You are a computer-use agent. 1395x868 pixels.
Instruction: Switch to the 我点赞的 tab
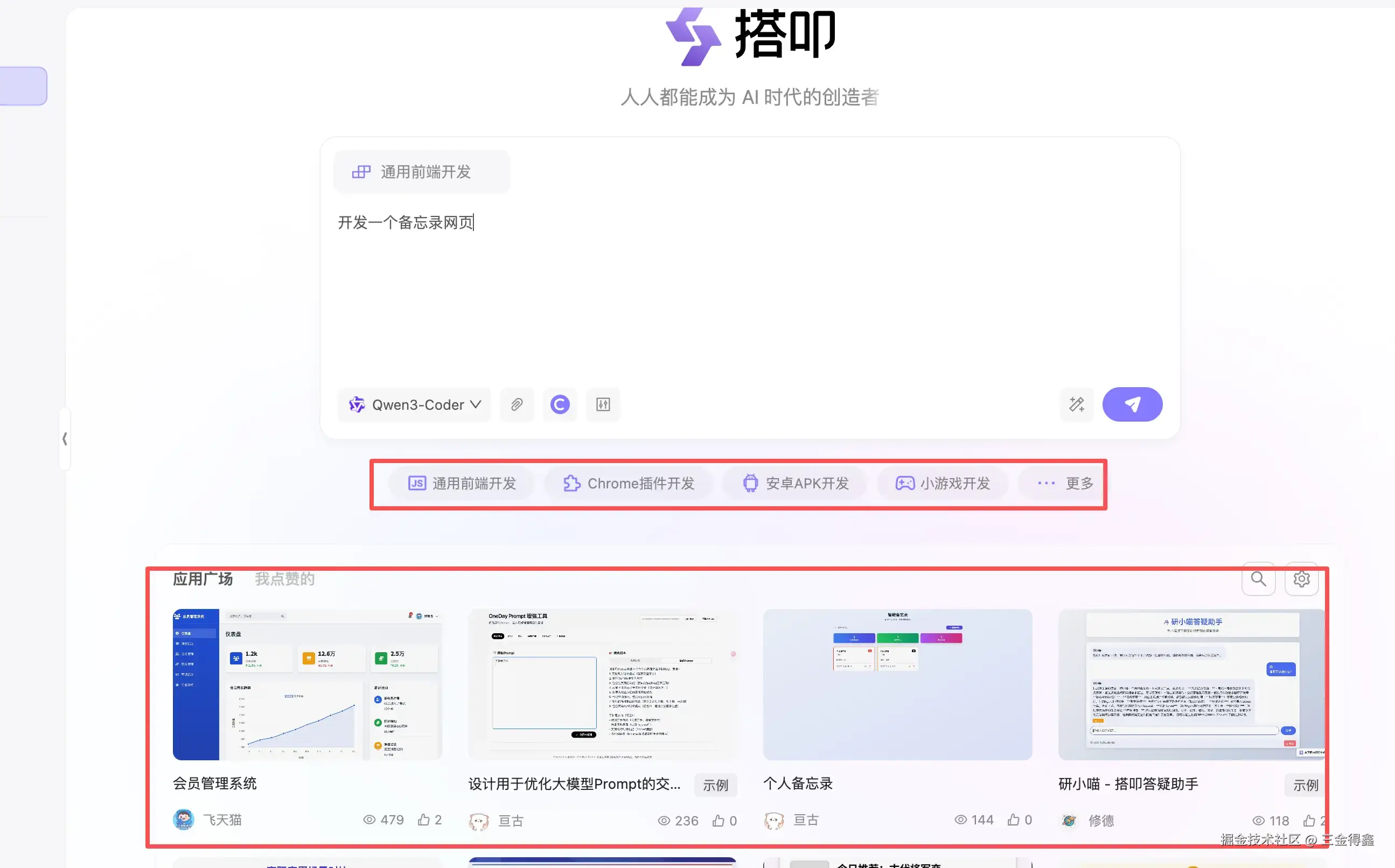[285, 579]
